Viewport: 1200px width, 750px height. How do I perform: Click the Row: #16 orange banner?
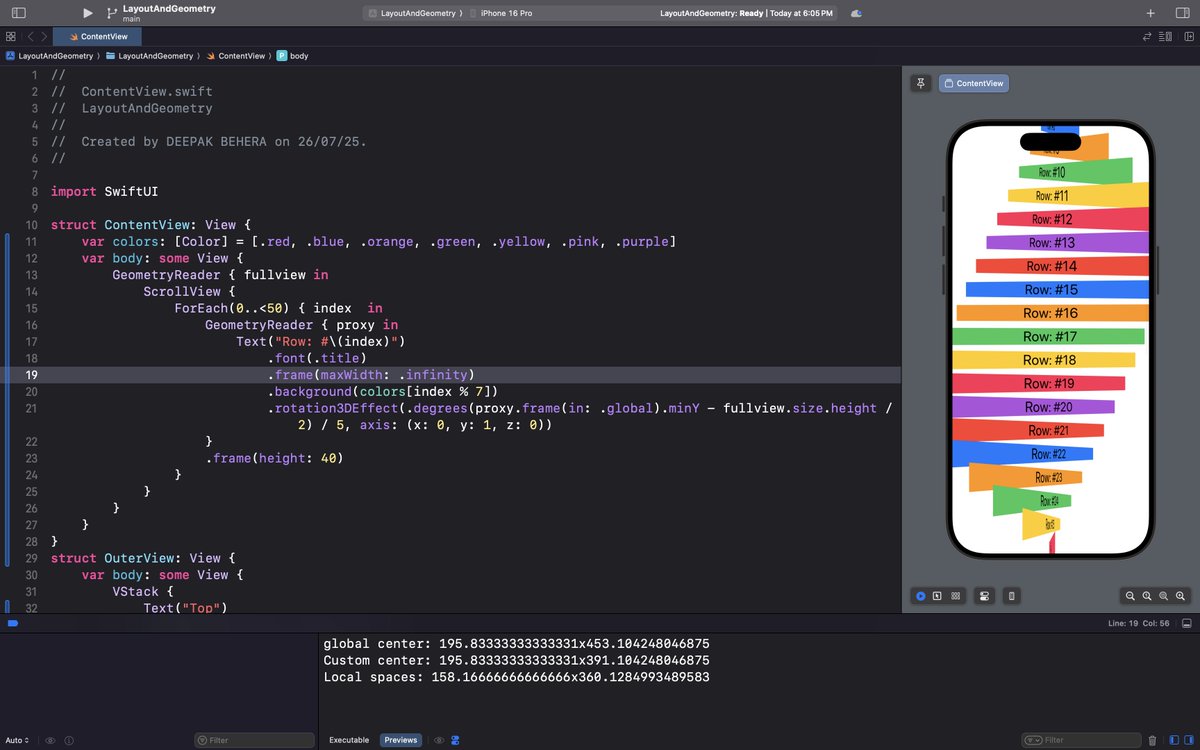1051,313
